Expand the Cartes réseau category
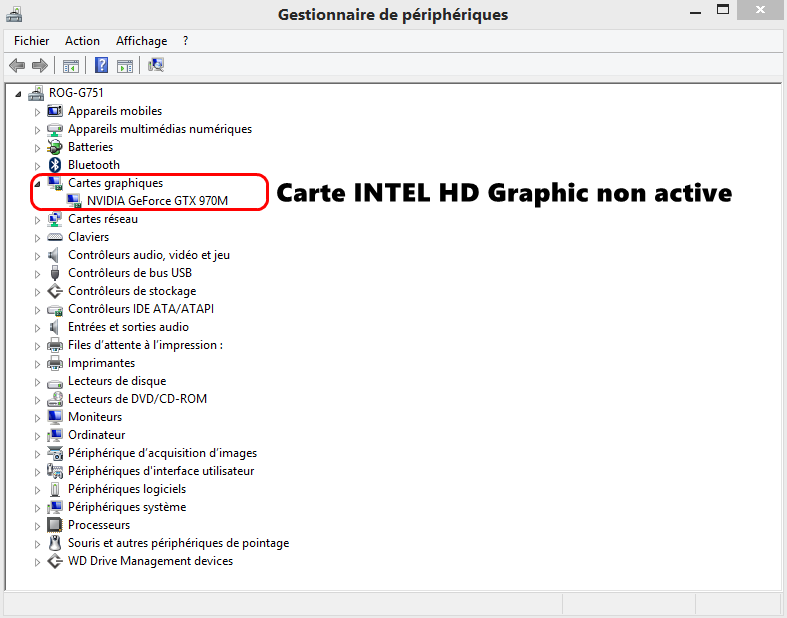 point(38,219)
